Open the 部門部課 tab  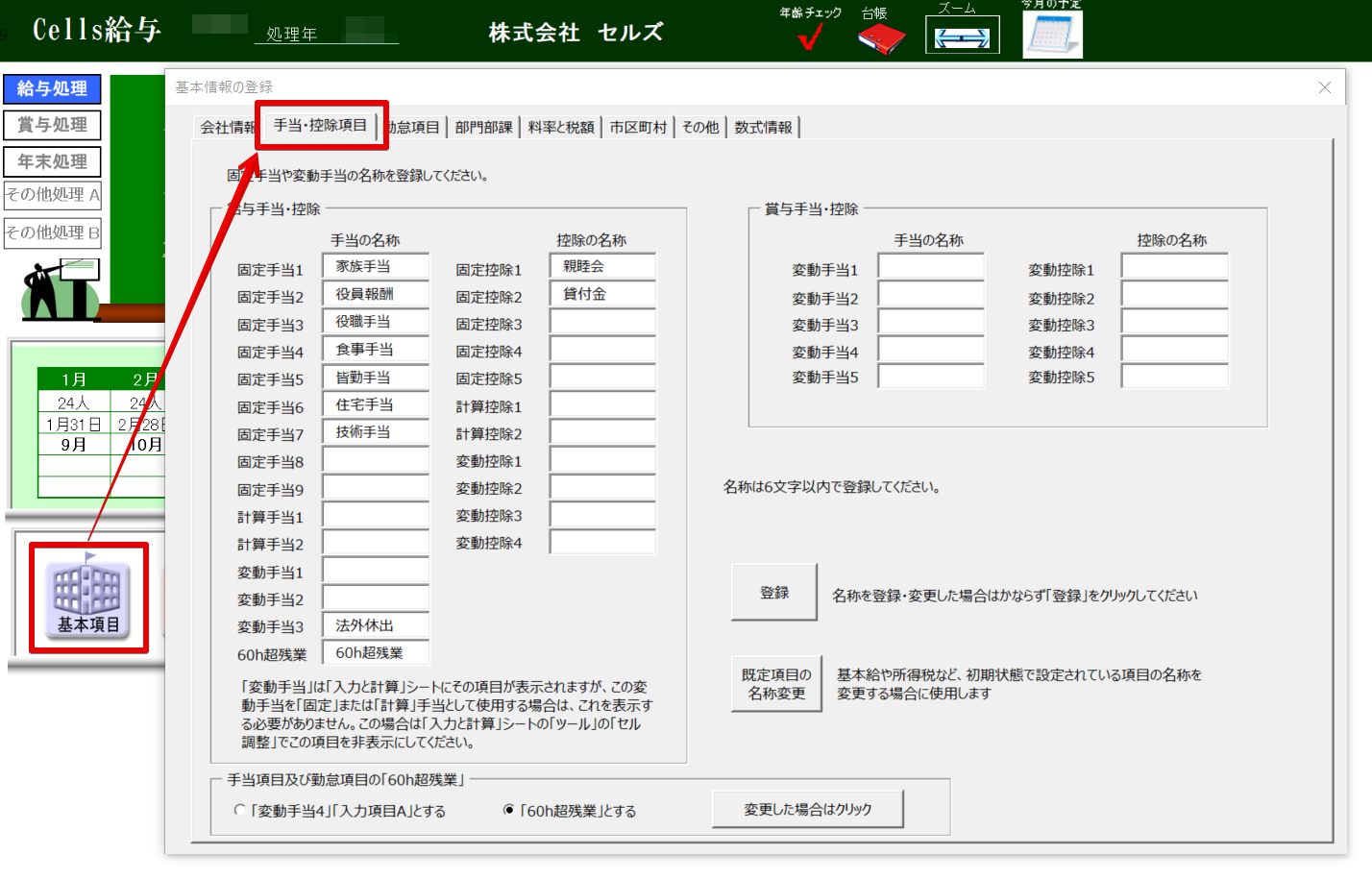[483, 128]
